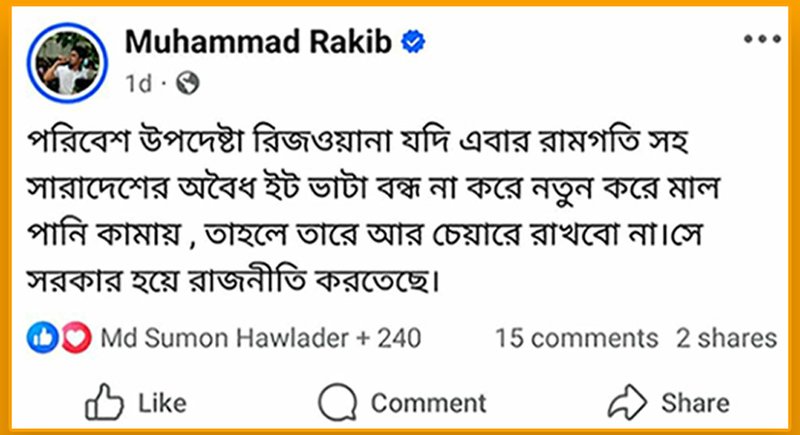The image size is (800, 435).
Task: Expand the 15 comments list
Action: 576,338
